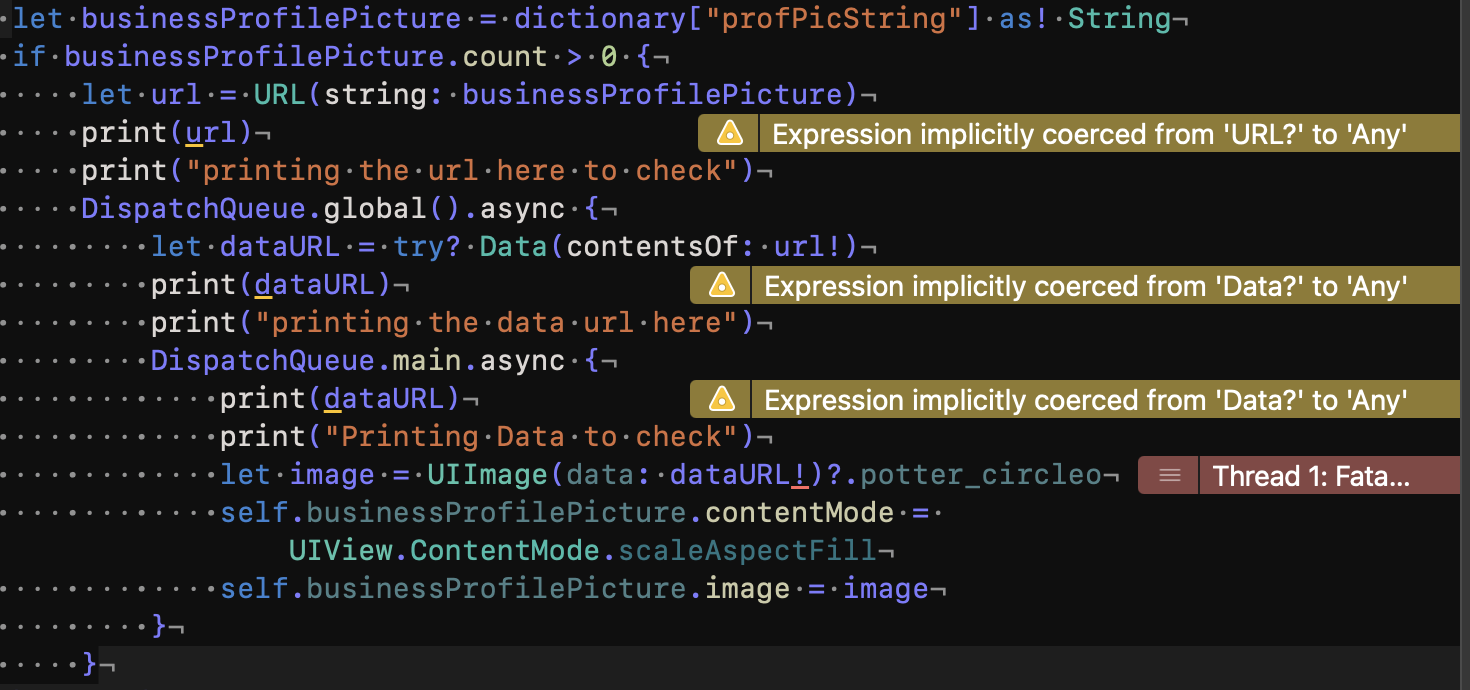Screen dimensions: 1470x690
Task: Click the thread error icon beside 'Thread 1: Fata...'
Action: point(1169,476)
